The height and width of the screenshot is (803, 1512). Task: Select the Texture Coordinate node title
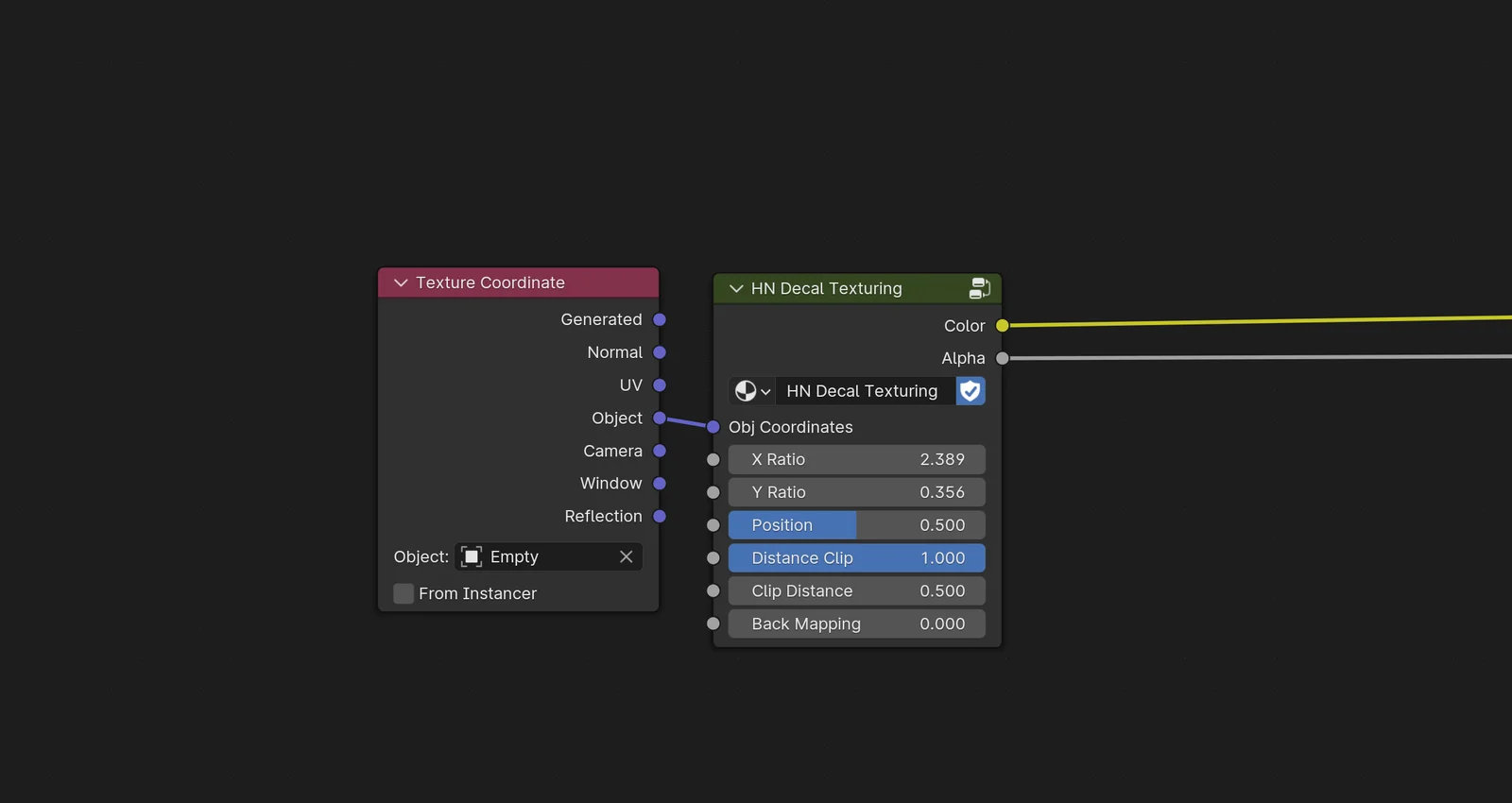click(x=490, y=282)
